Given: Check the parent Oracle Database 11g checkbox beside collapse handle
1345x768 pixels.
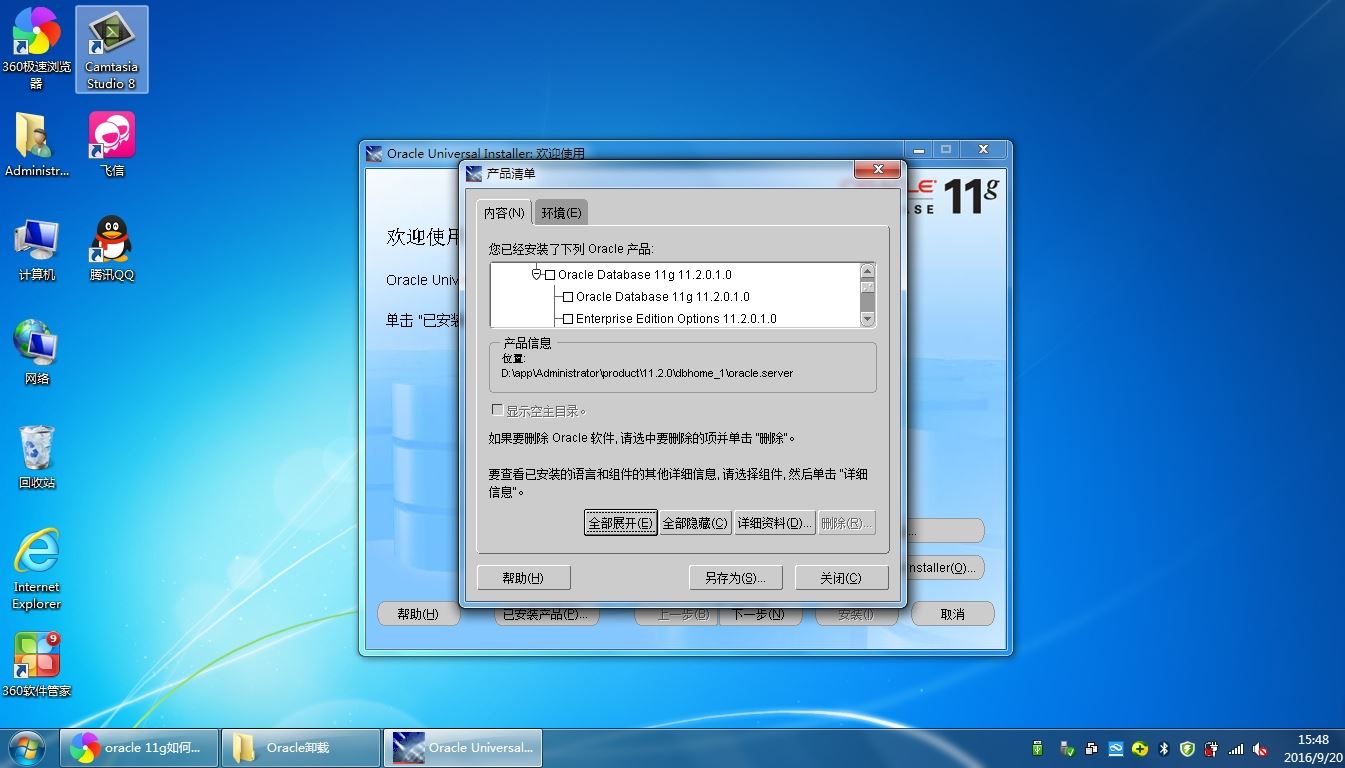Looking at the screenshot, I should [550, 275].
